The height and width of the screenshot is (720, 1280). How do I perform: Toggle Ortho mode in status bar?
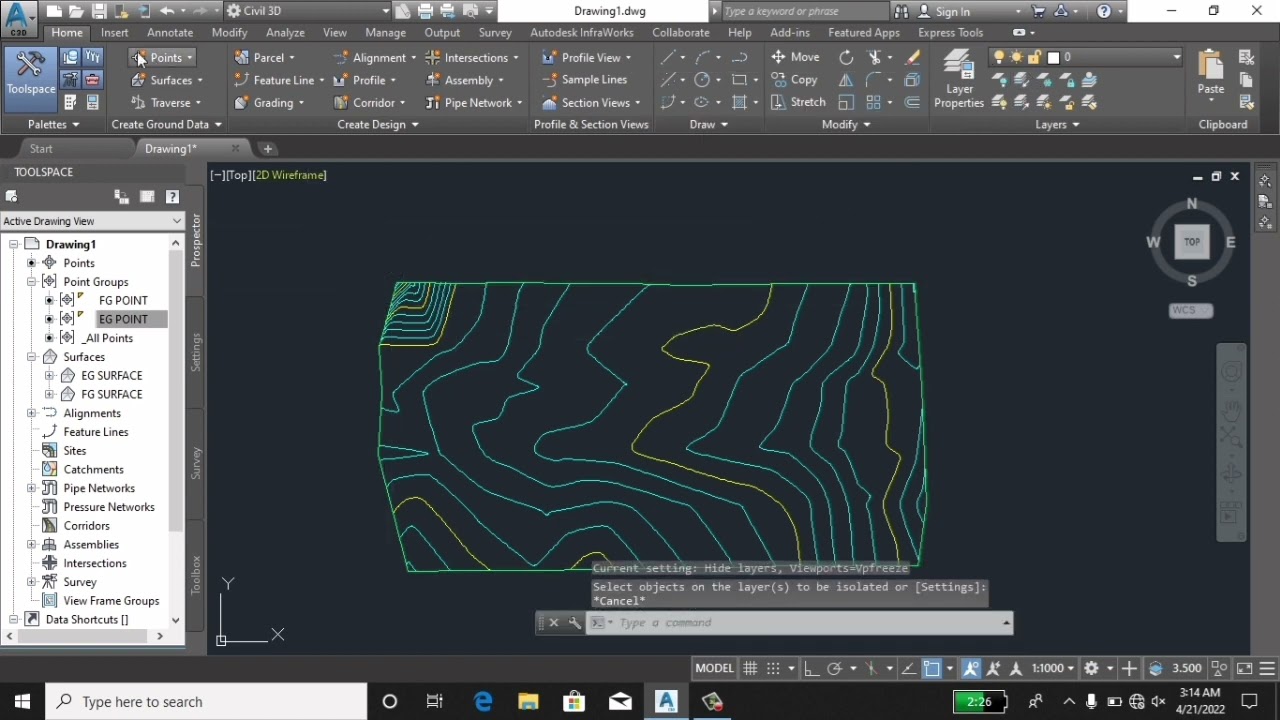[x=811, y=668]
